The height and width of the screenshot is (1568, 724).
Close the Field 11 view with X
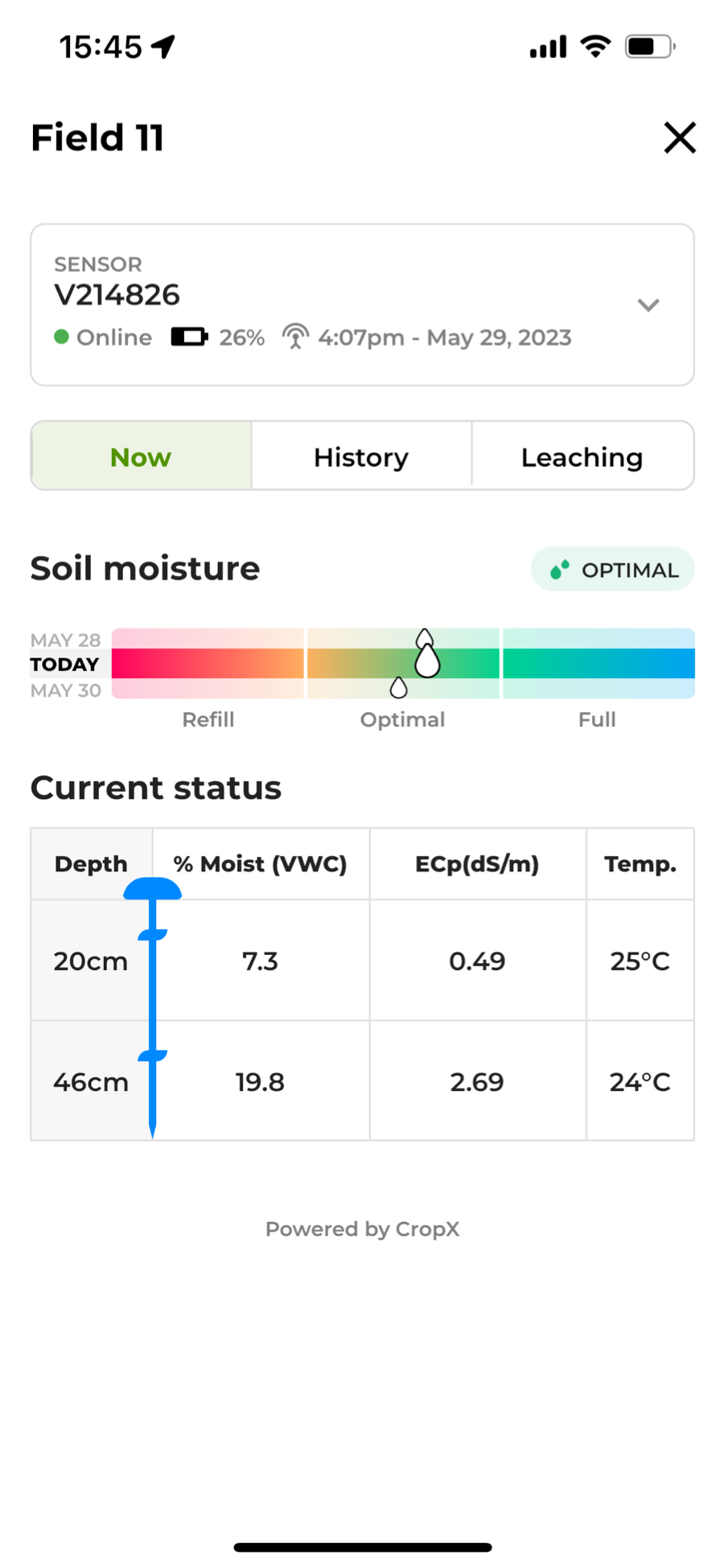click(679, 138)
